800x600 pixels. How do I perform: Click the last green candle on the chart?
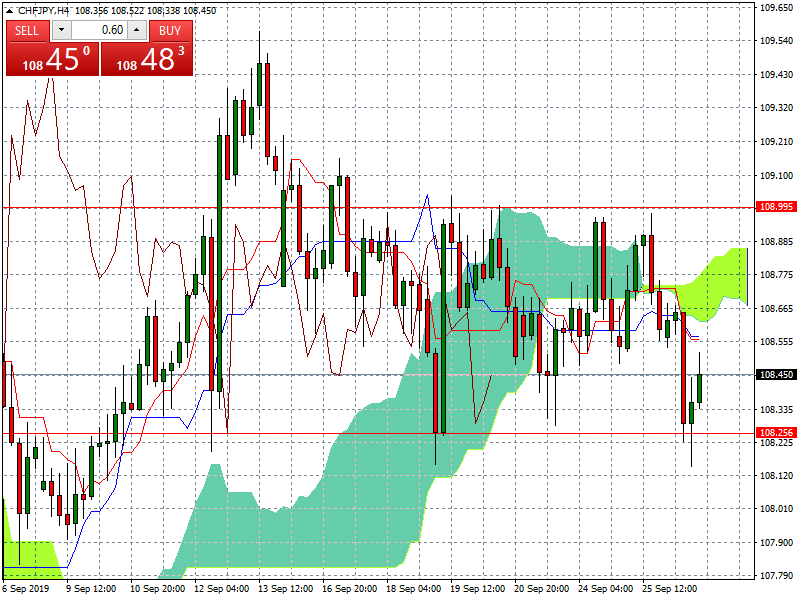[700, 388]
